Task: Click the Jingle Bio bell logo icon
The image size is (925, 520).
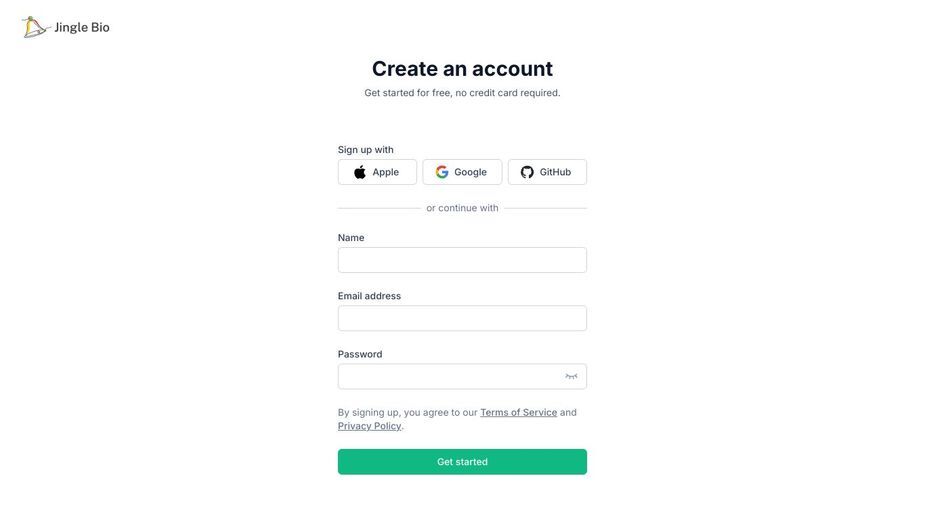Action: [x=34, y=27]
